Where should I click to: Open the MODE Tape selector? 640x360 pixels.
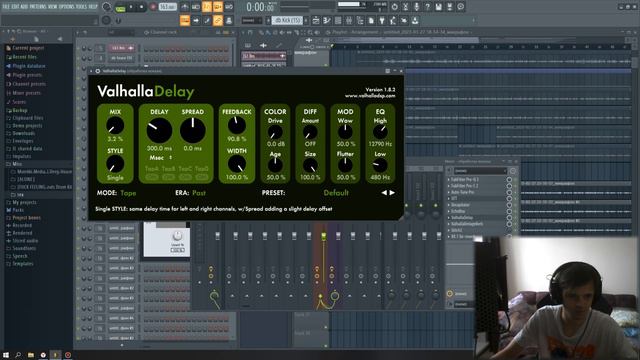[128, 193]
